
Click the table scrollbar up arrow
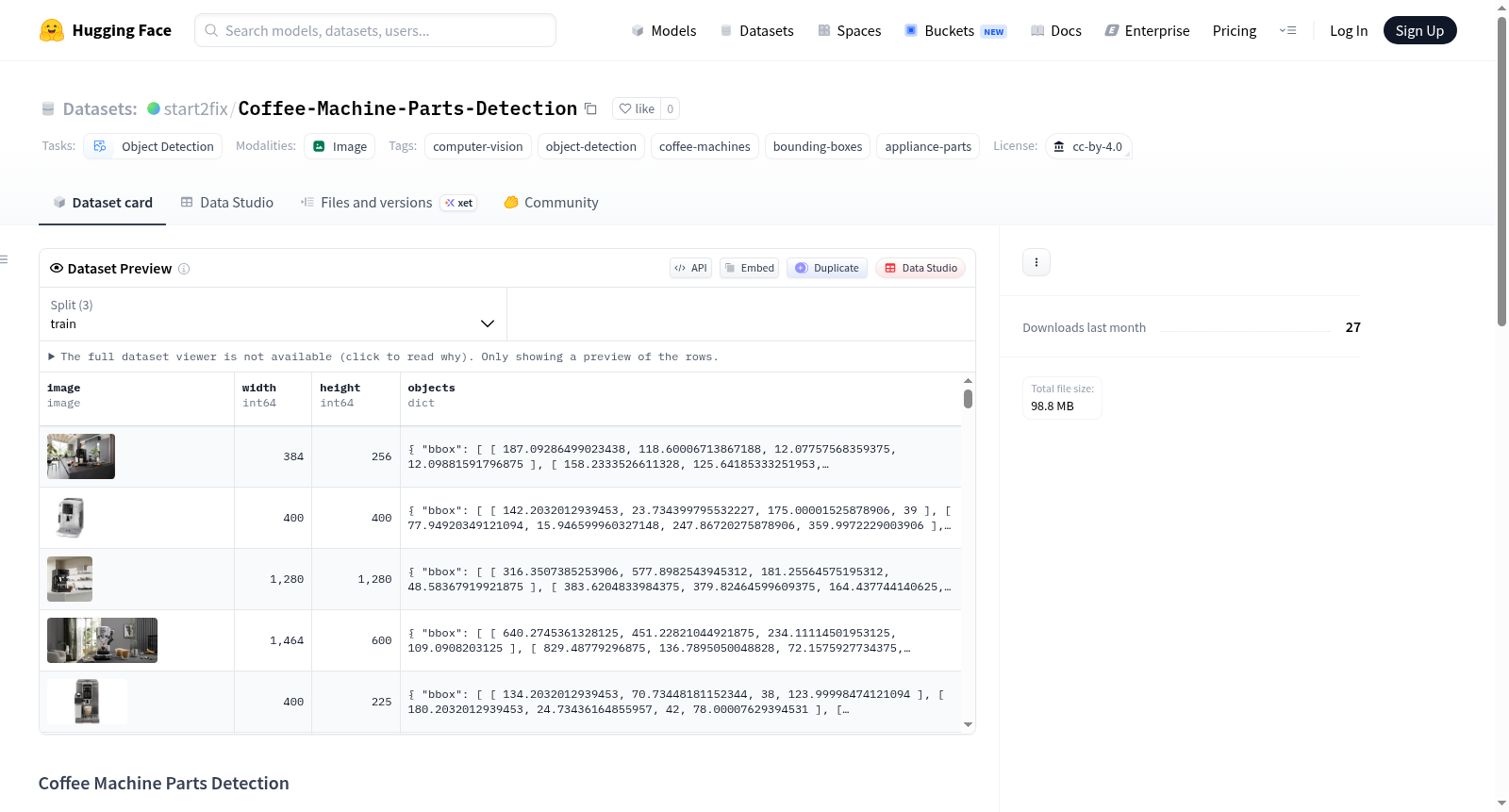click(x=968, y=381)
